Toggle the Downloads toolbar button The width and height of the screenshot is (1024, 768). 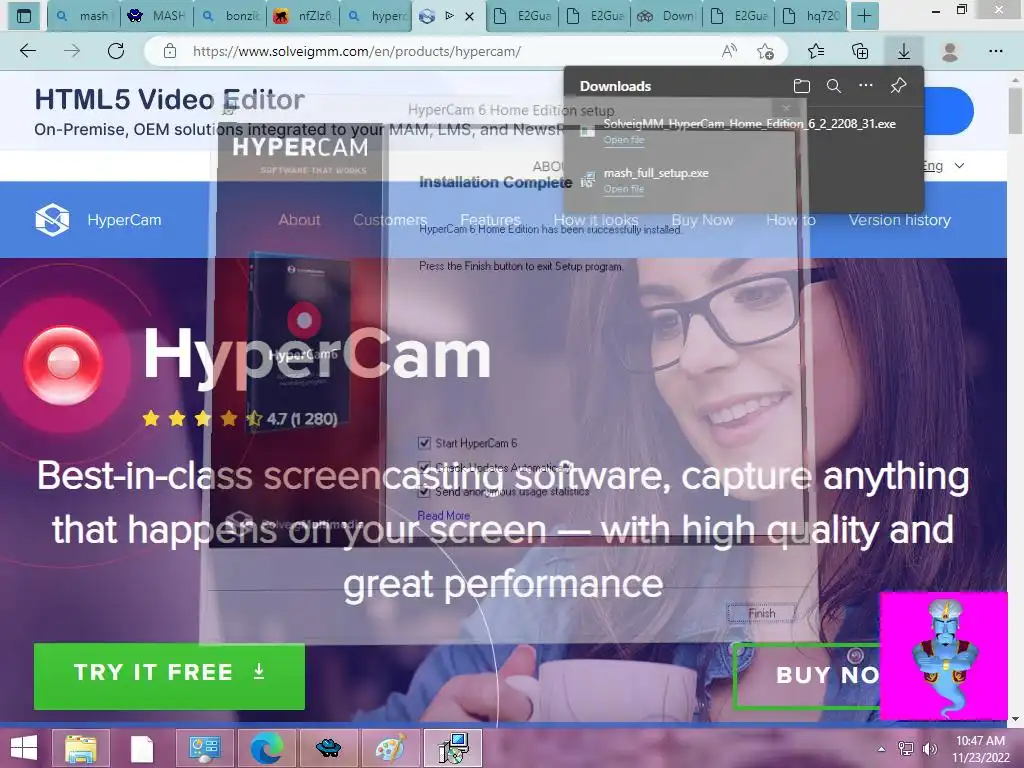coord(904,51)
